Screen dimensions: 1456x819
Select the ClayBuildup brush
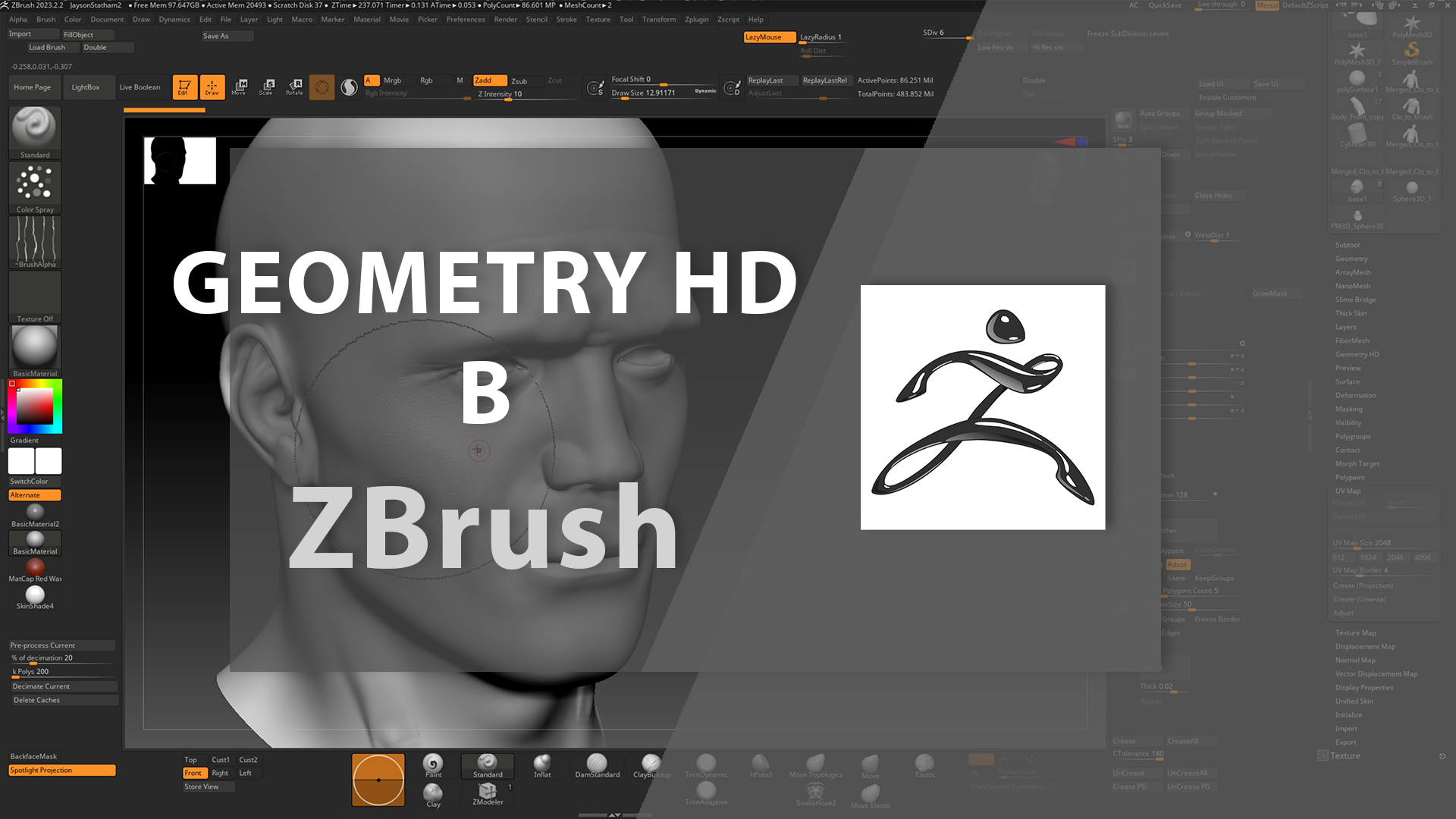coord(651,766)
